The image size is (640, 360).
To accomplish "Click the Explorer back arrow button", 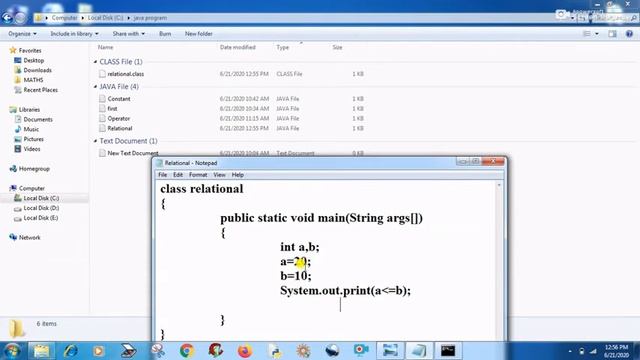I will [x=7, y=18].
